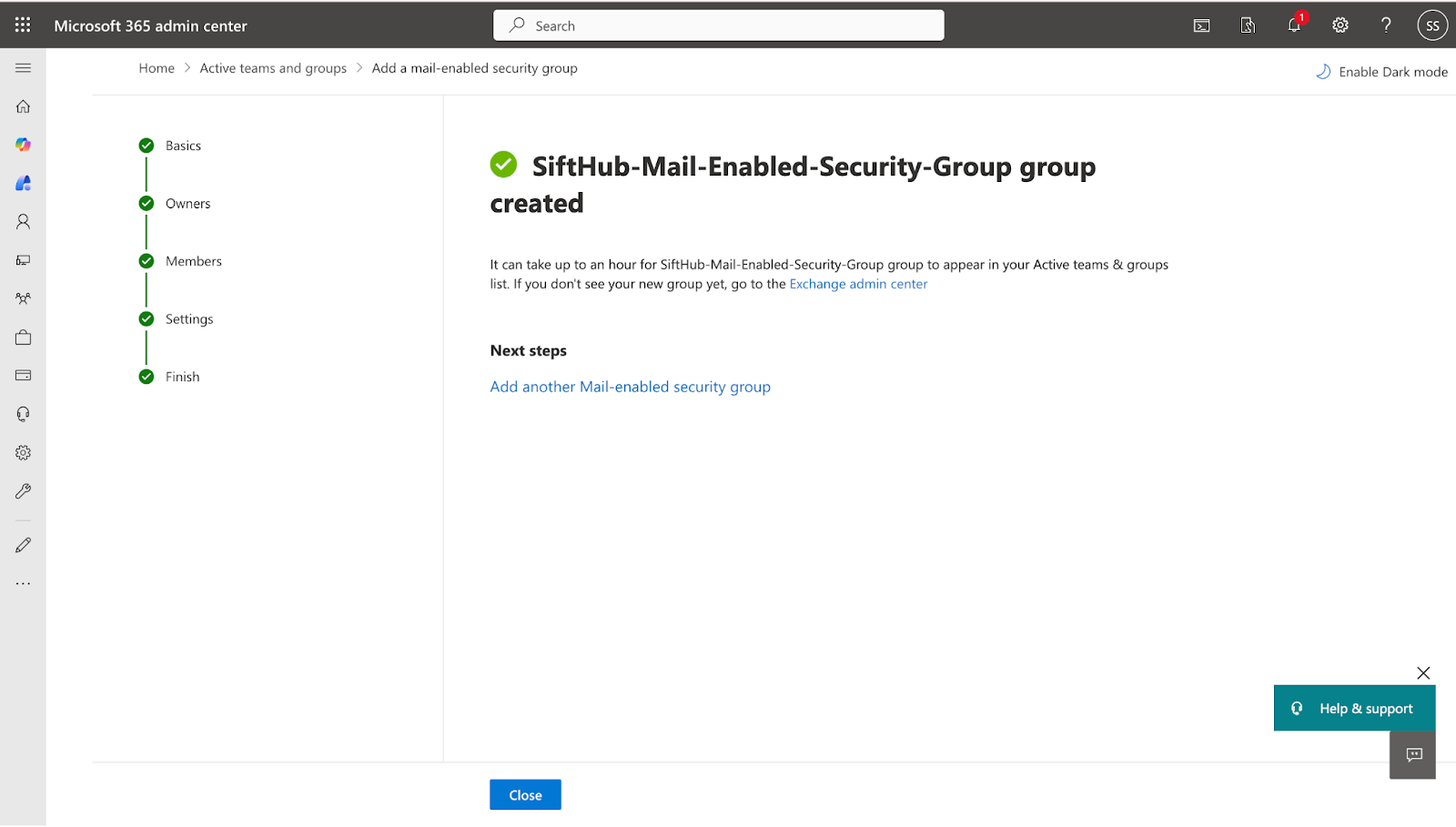
Task: Open the SS account manager menu
Action: tap(1432, 25)
